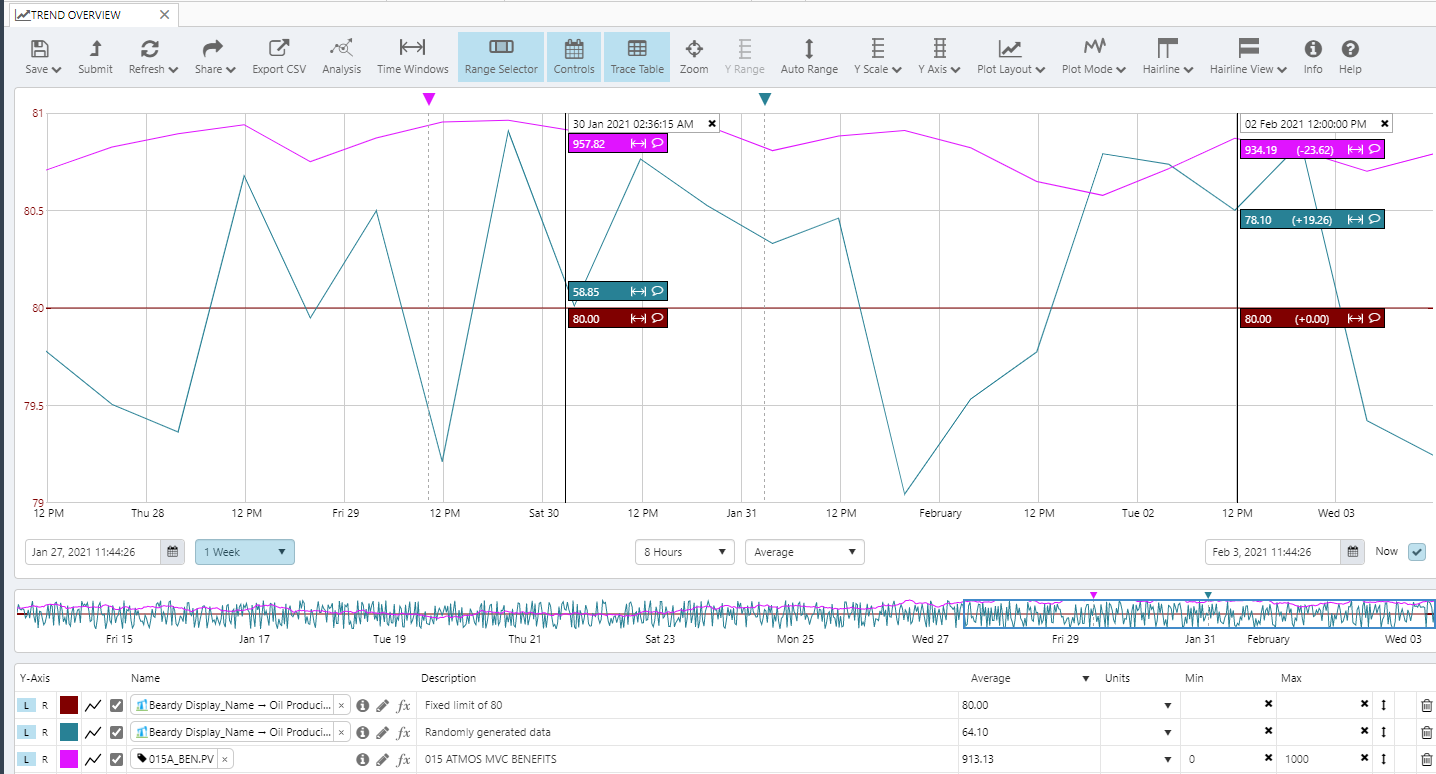Delete the 015A_BEN.PV trace with trash icon

tap(1426, 759)
